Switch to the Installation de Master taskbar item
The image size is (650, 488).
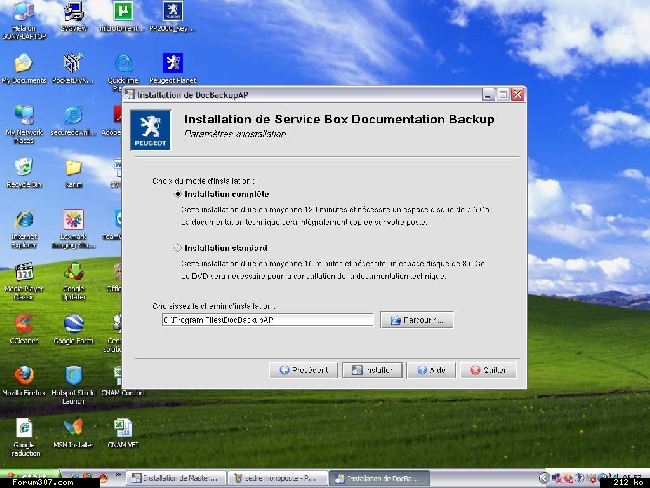click(x=176, y=478)
